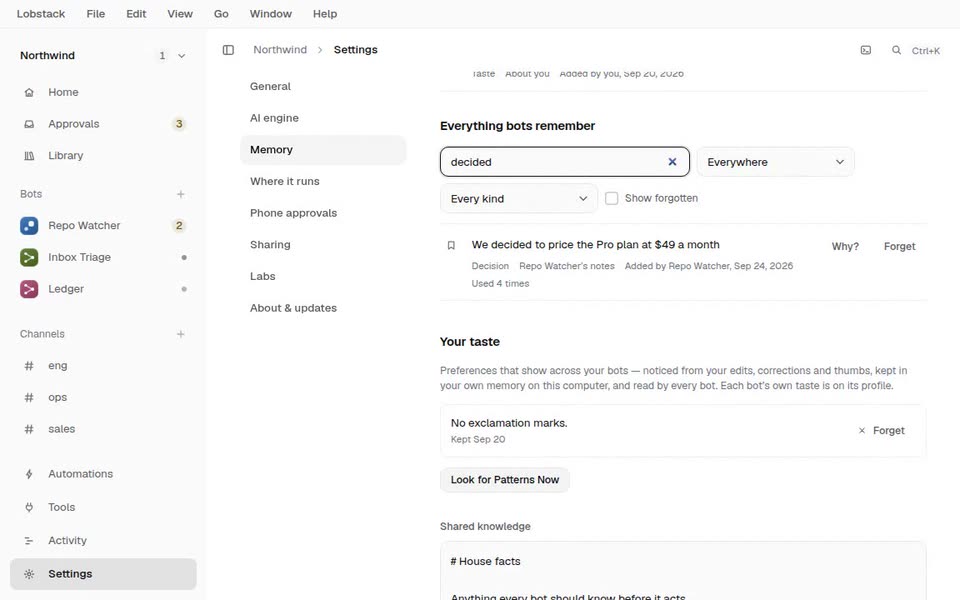960x600 pixels.
Task: Open the Window menu
Action: 271,13
